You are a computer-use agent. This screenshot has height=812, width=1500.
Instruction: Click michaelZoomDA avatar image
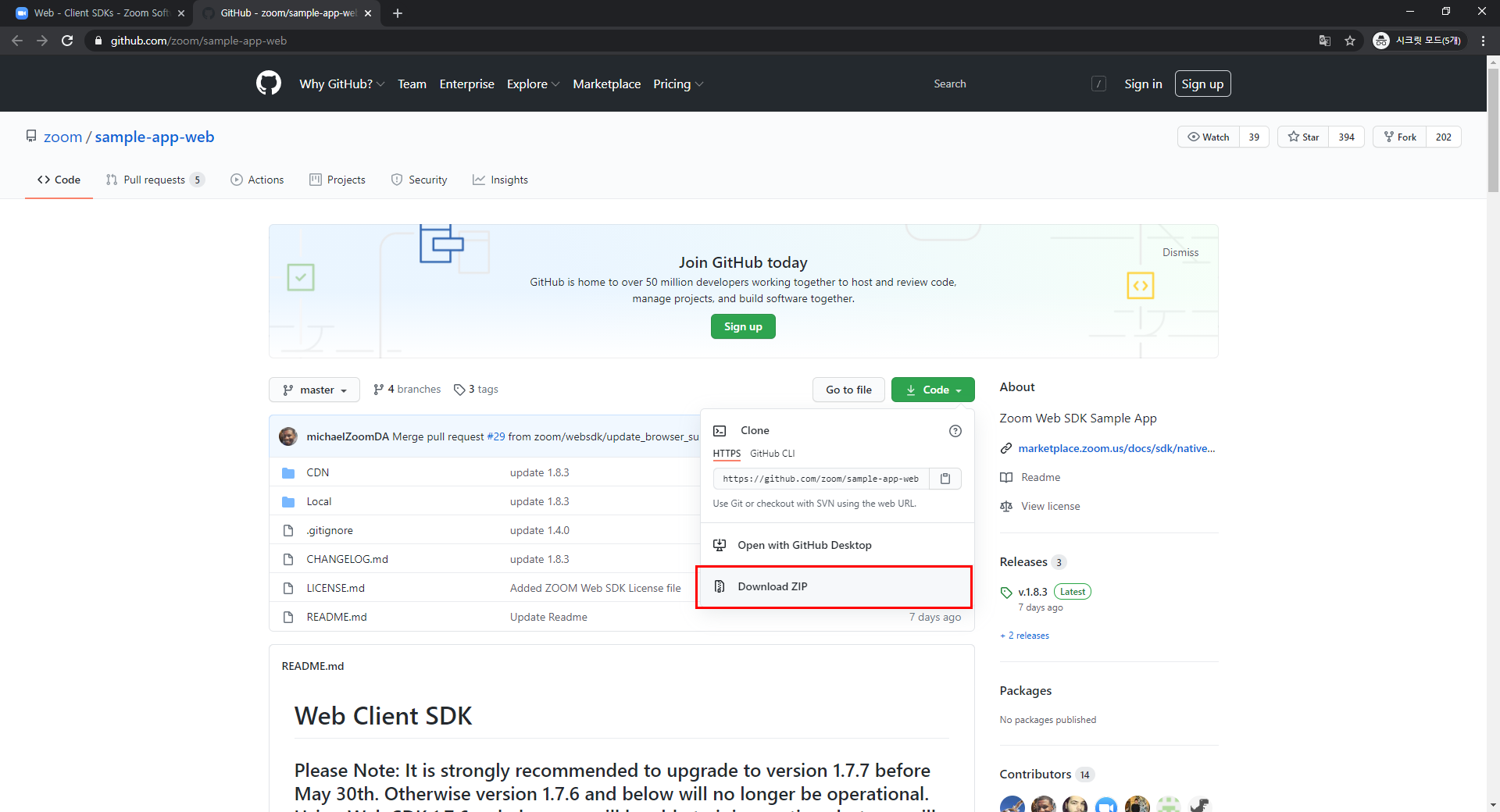[x=288, y=436]
